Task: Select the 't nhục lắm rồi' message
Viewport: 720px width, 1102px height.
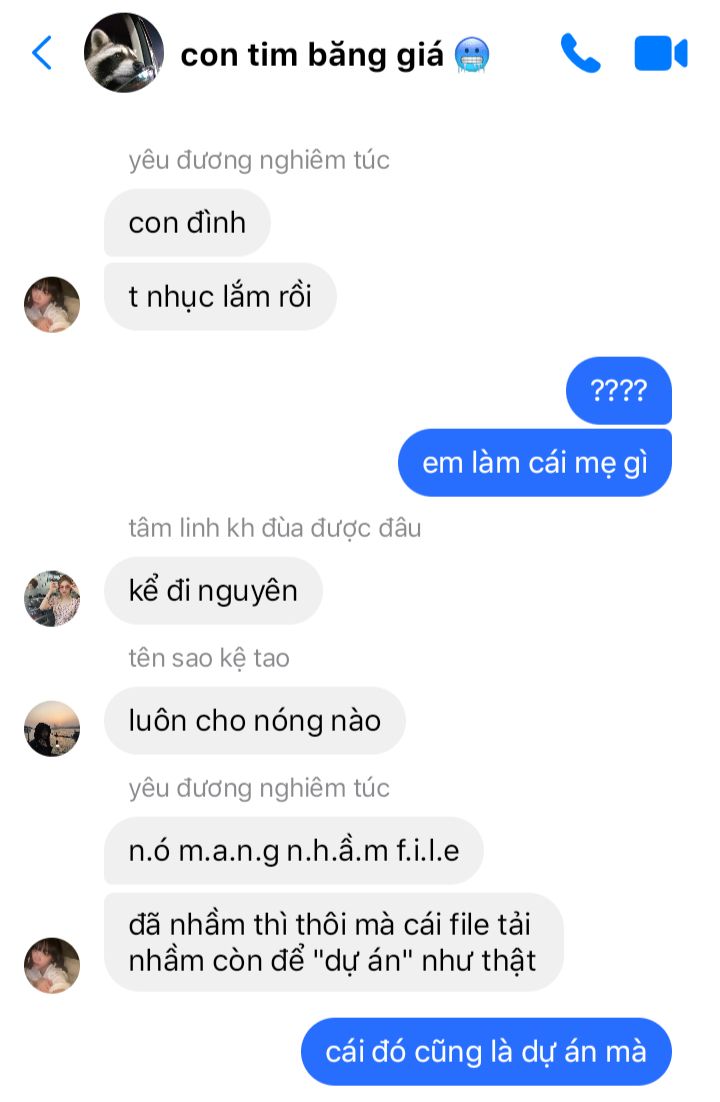Action: (x=220, y=297)
